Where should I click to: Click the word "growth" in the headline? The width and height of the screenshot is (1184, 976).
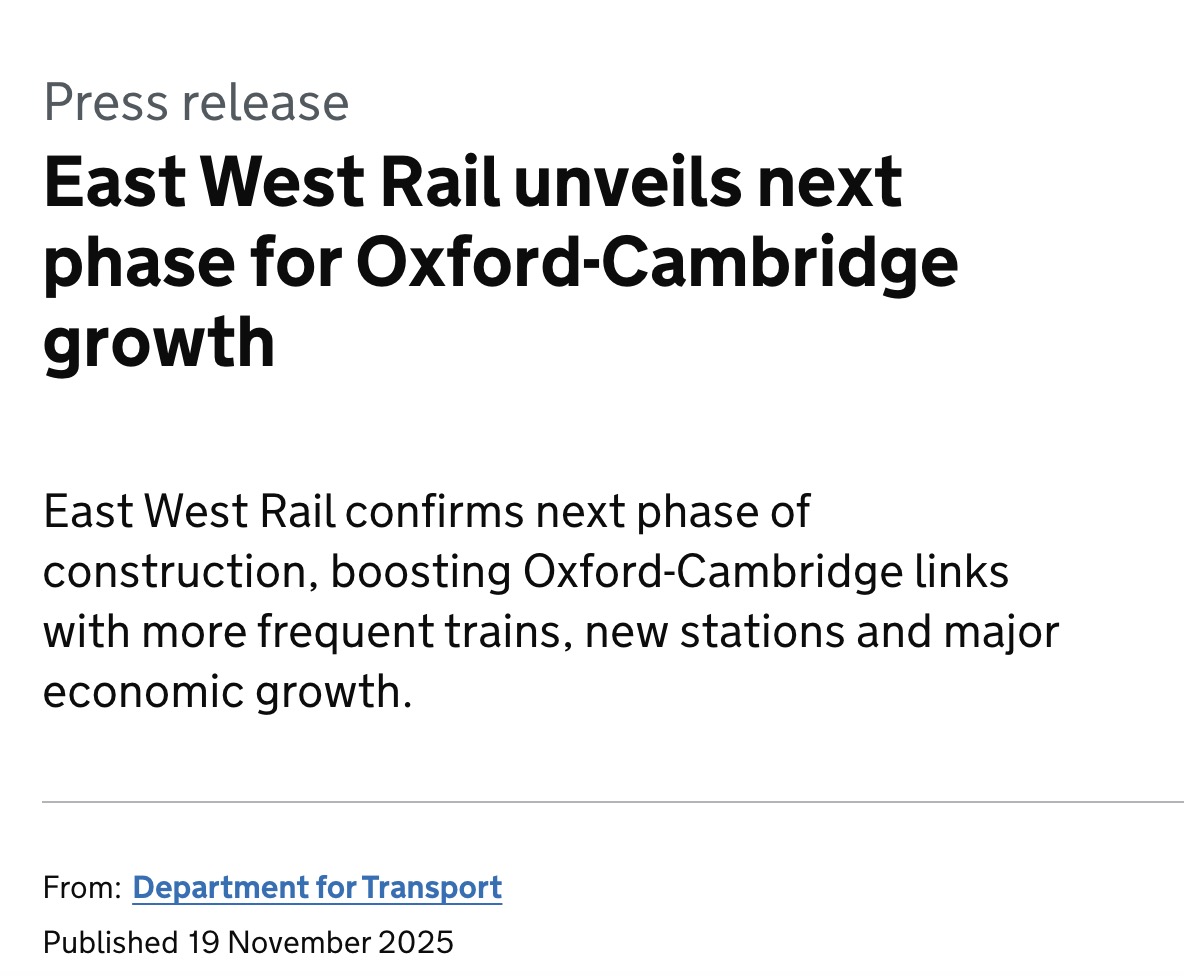coord(159,340)
